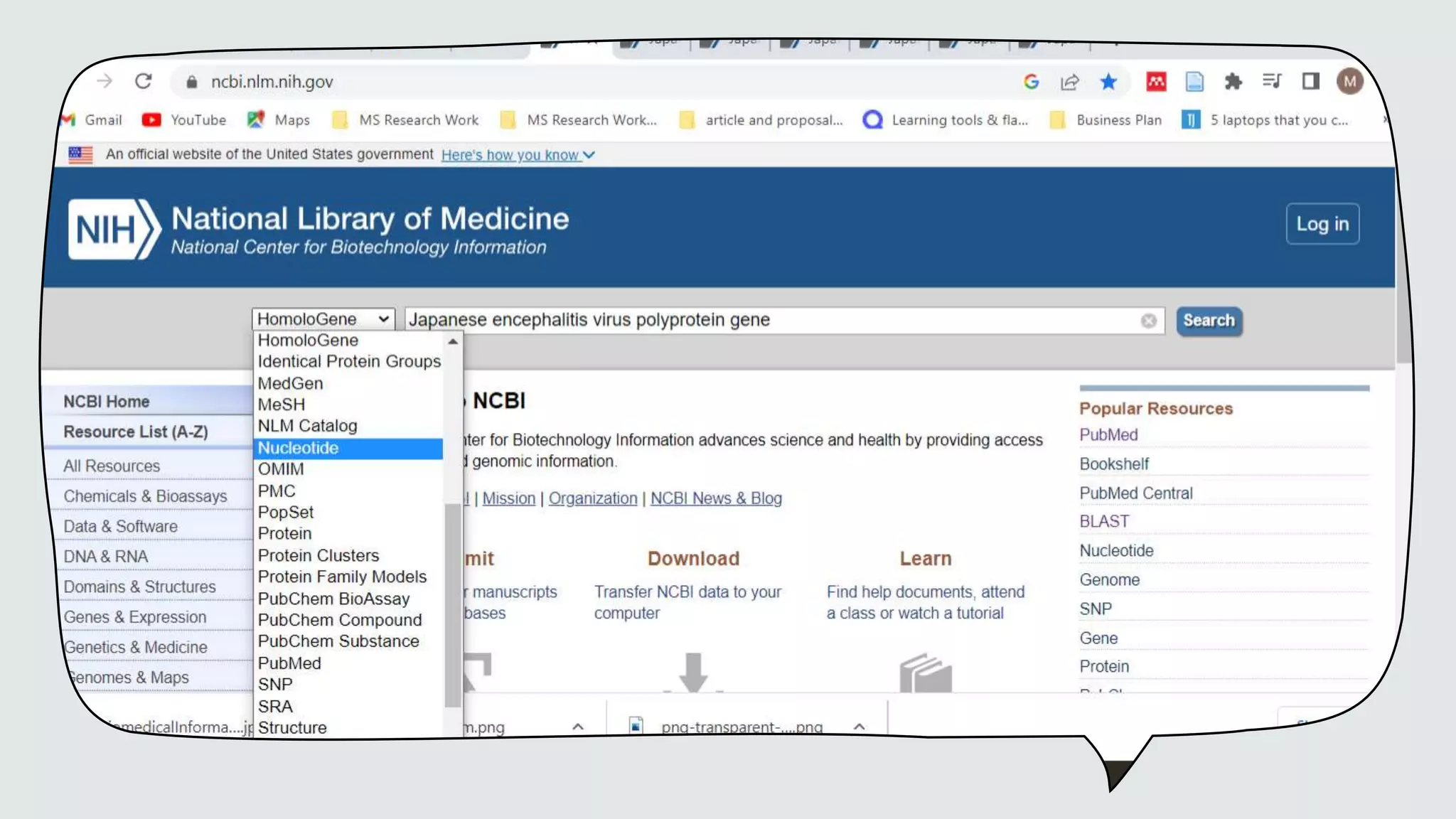Click the Search button

coord(1209,321)
